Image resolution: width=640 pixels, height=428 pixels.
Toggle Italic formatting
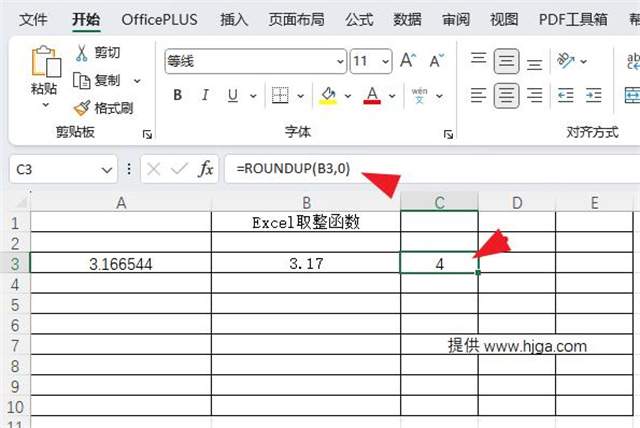(205, 95)
